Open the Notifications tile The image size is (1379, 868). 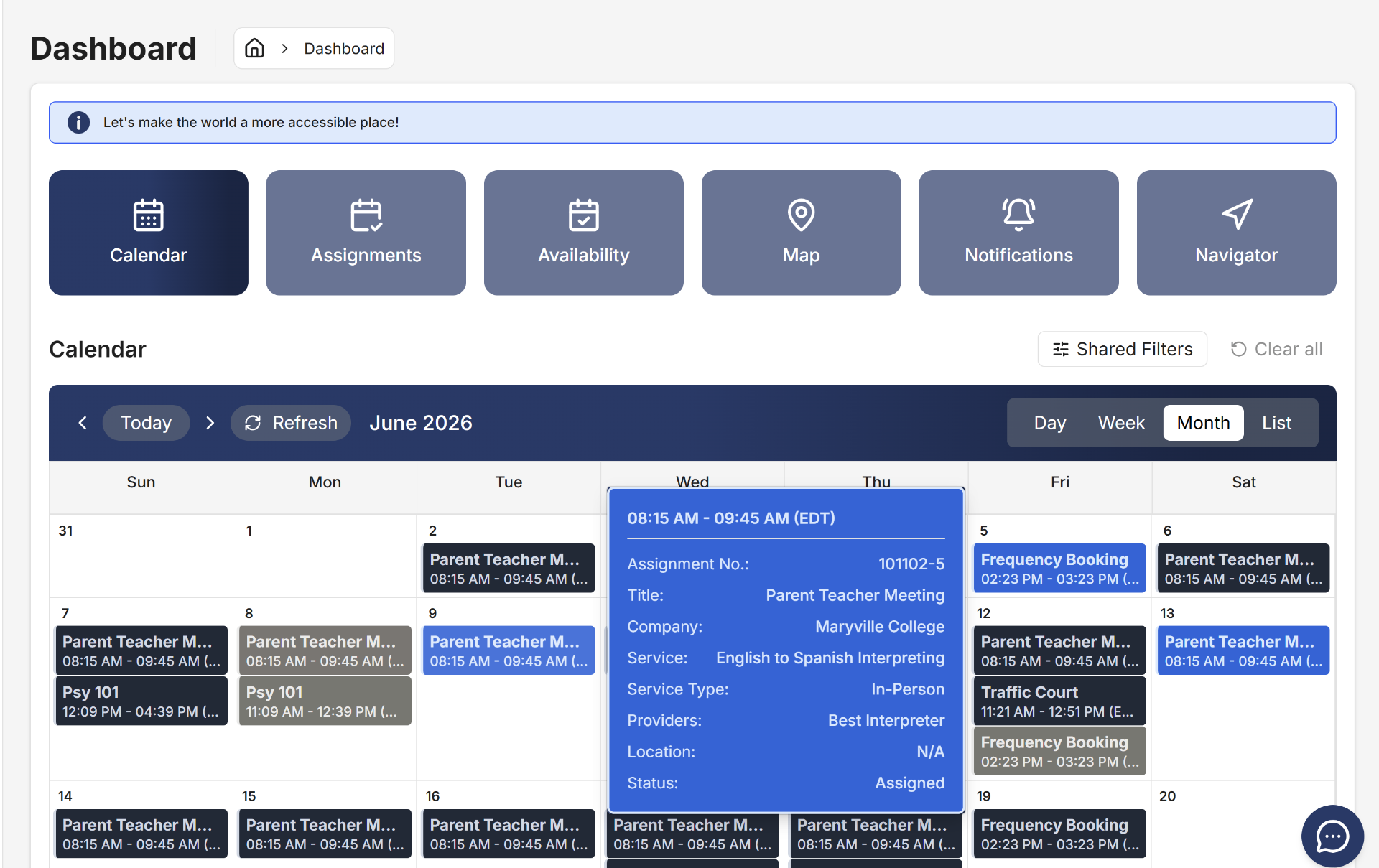pyautogui.click(x=1019, y=233)
